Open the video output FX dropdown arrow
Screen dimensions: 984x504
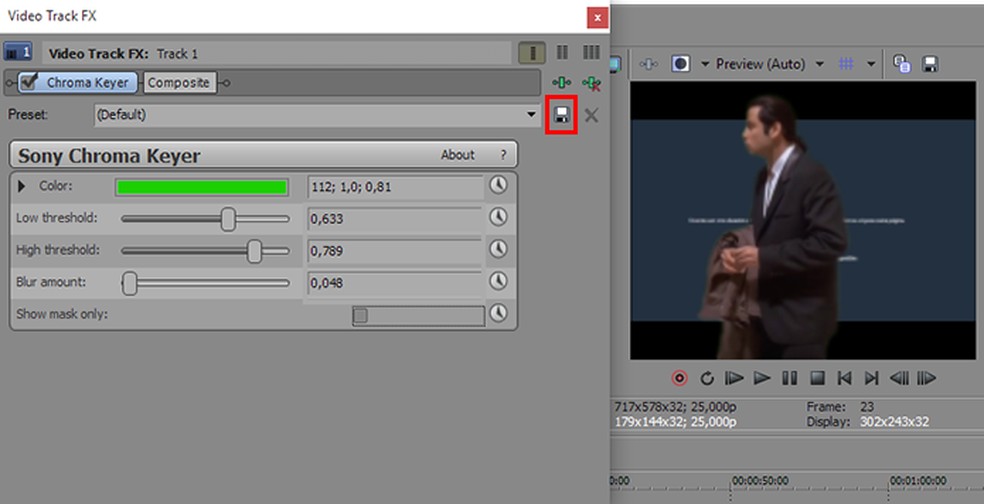[705, 64]
